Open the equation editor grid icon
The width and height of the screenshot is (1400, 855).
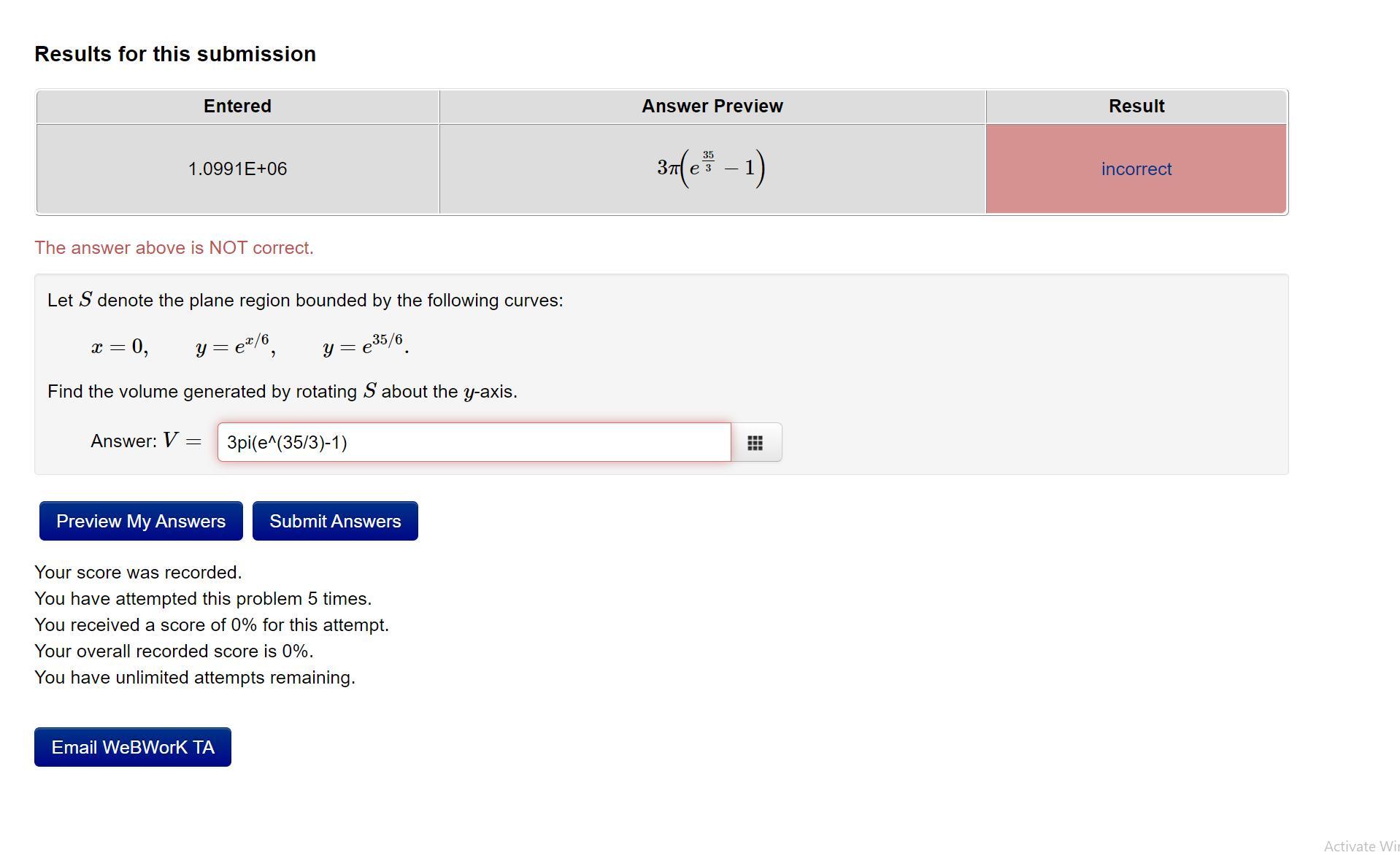pos(755,443)
